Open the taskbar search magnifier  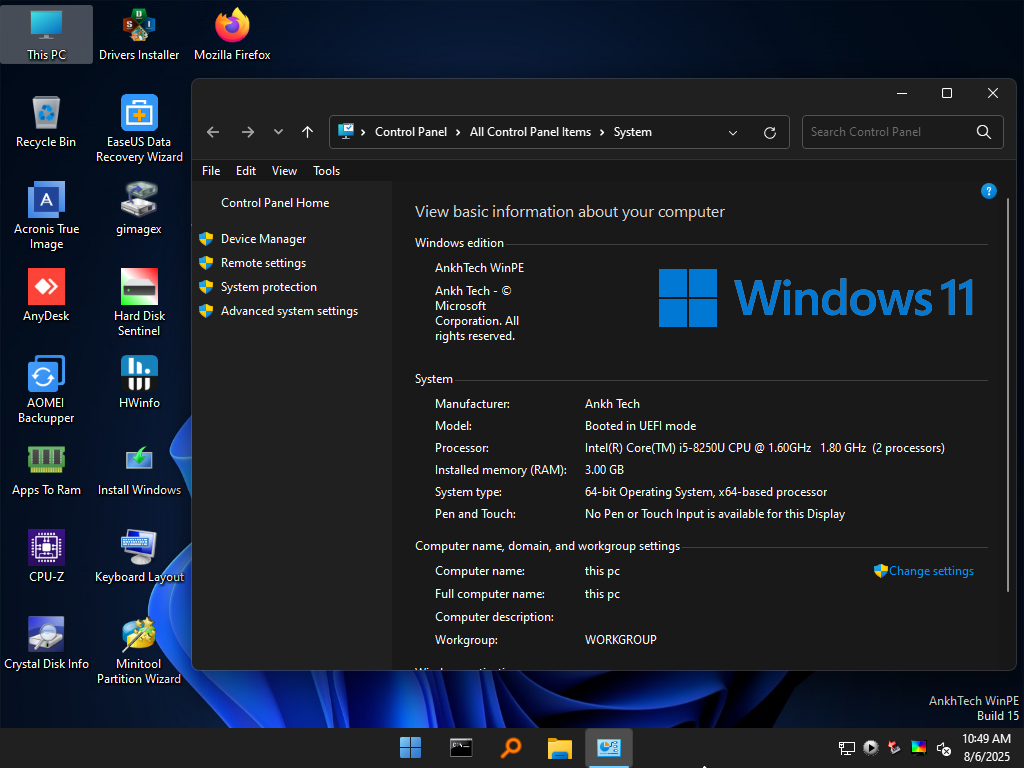click(511, 748)
